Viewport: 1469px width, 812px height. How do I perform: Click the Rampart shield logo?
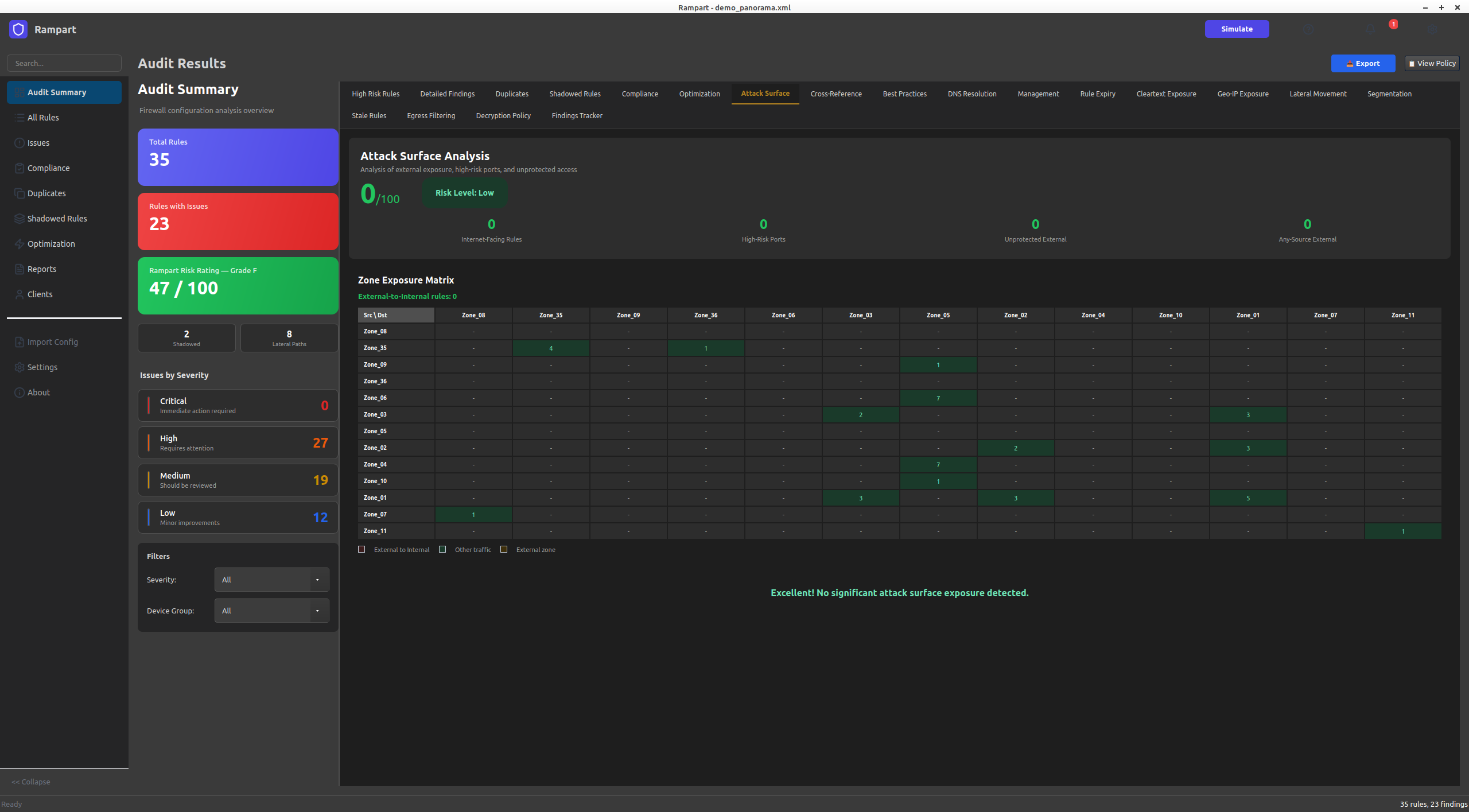coord(18,29)
